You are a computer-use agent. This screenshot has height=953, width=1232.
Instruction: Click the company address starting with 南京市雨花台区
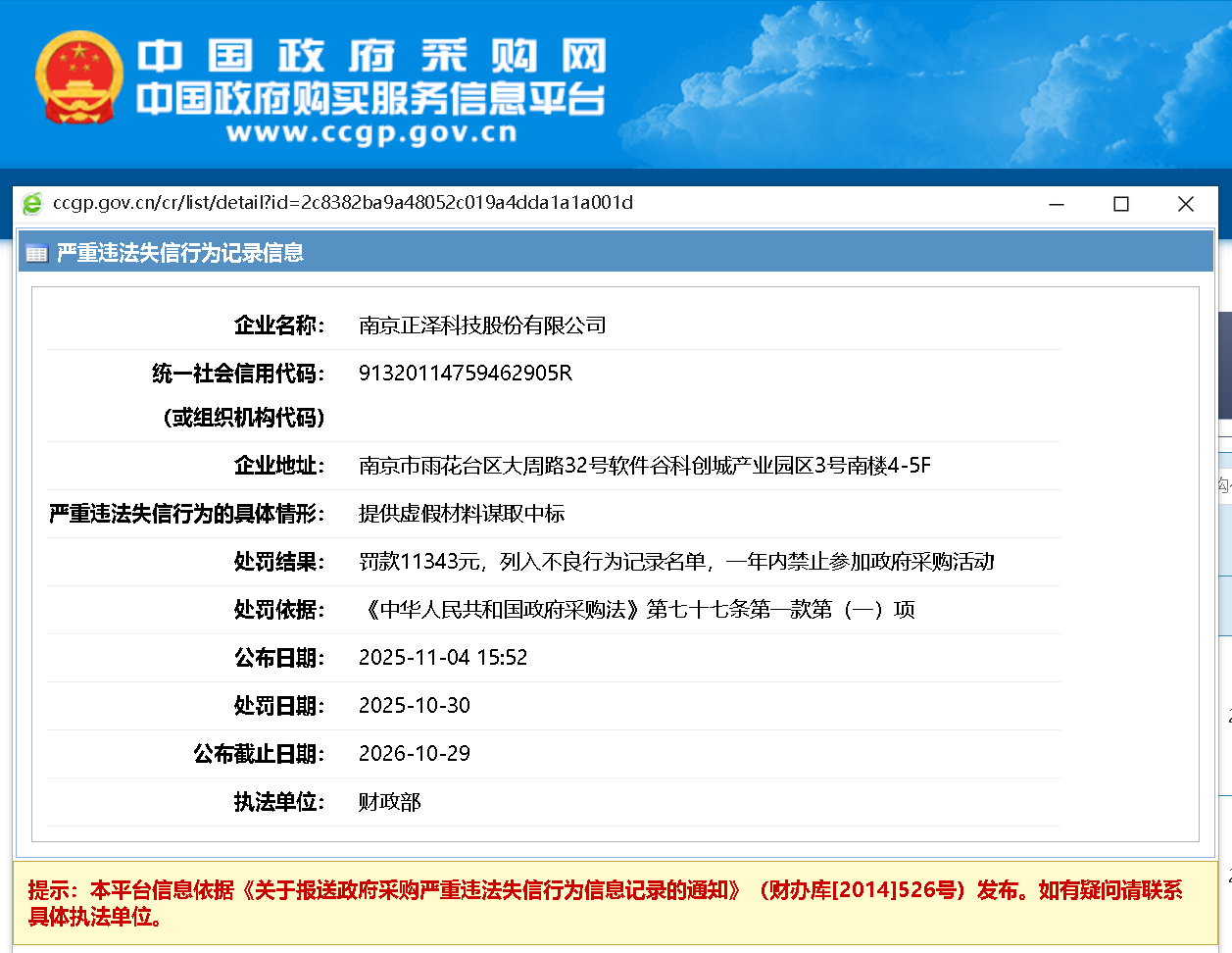pyautogui.click(x=644, y=466)
